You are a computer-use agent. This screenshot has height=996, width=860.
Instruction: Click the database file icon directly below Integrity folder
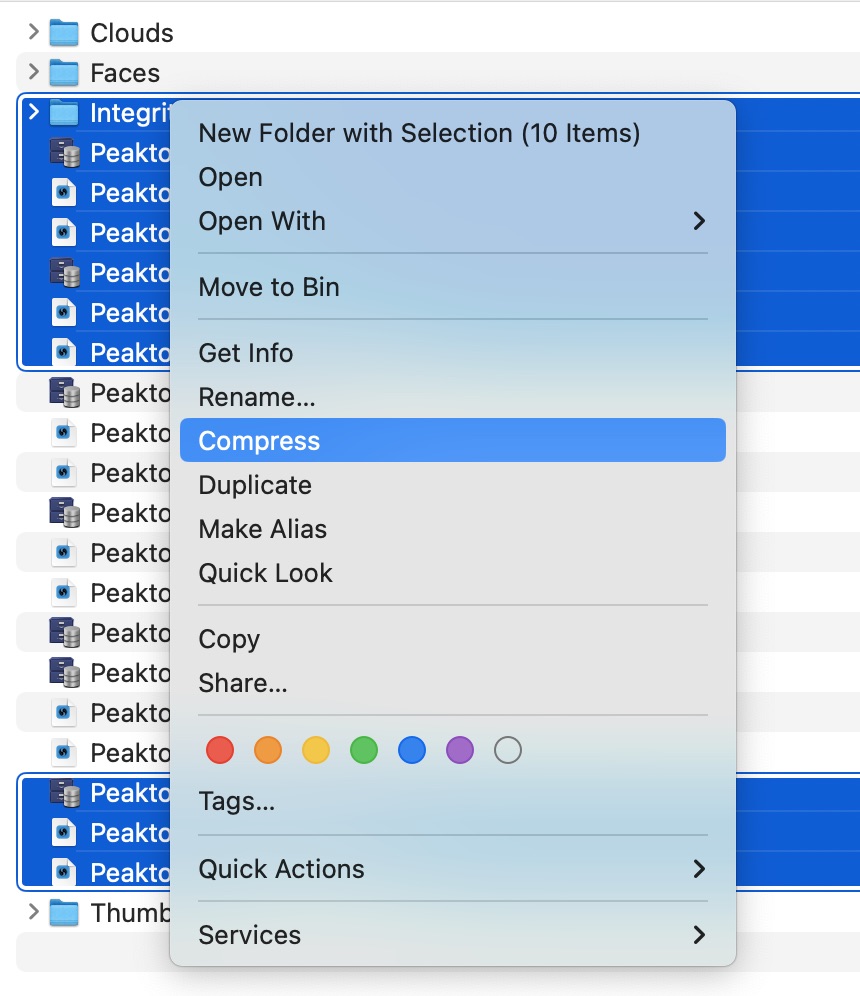point(64,153)
